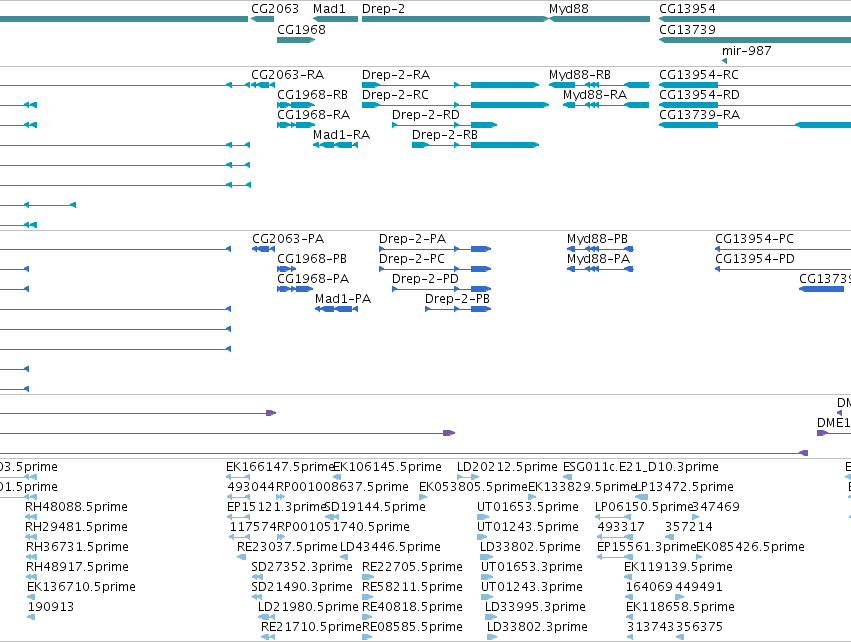
Task: Select protein Myd88-PB
Action: [x=597, y=239]
